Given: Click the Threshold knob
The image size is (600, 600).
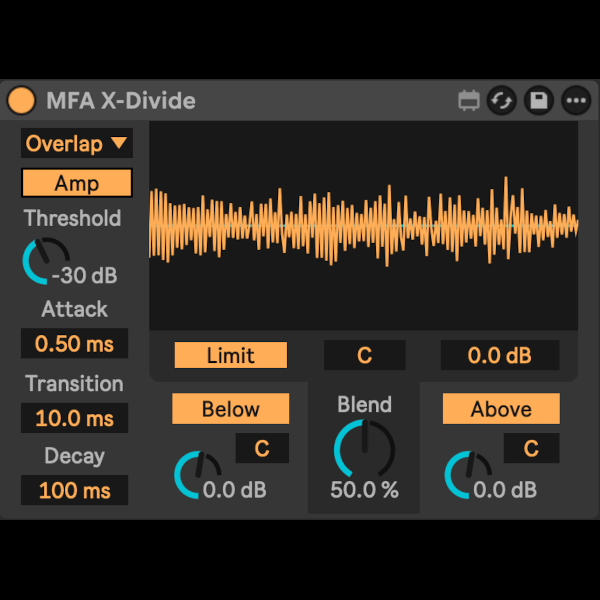Looking at the screenshot, I should pos(44,262).
